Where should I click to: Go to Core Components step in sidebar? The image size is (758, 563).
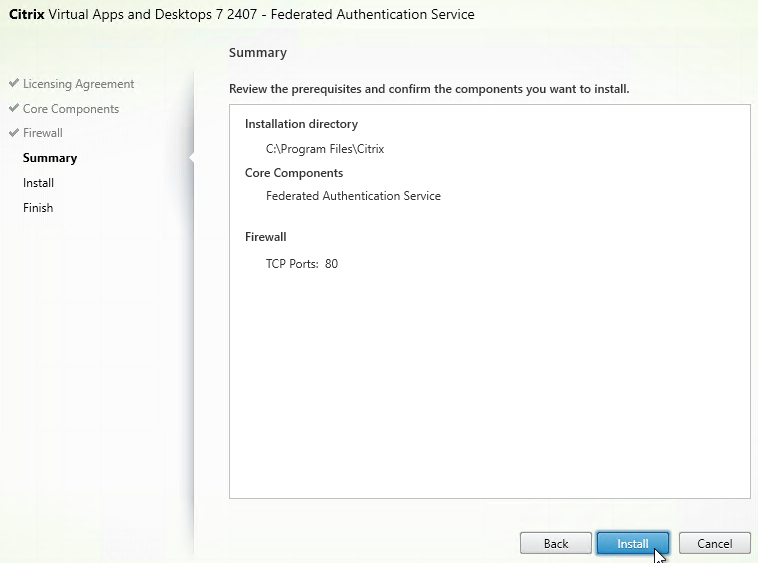pyautogui.click(x=70, y=109)
